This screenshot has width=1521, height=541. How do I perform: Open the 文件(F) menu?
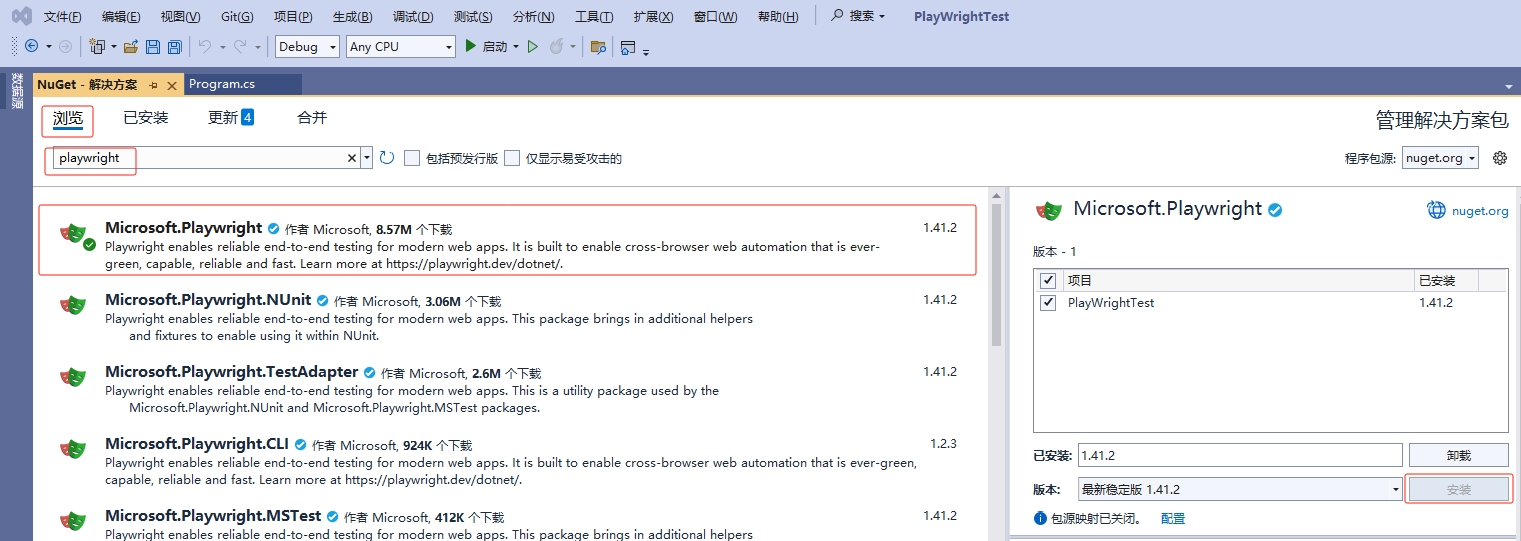(63, 17)
